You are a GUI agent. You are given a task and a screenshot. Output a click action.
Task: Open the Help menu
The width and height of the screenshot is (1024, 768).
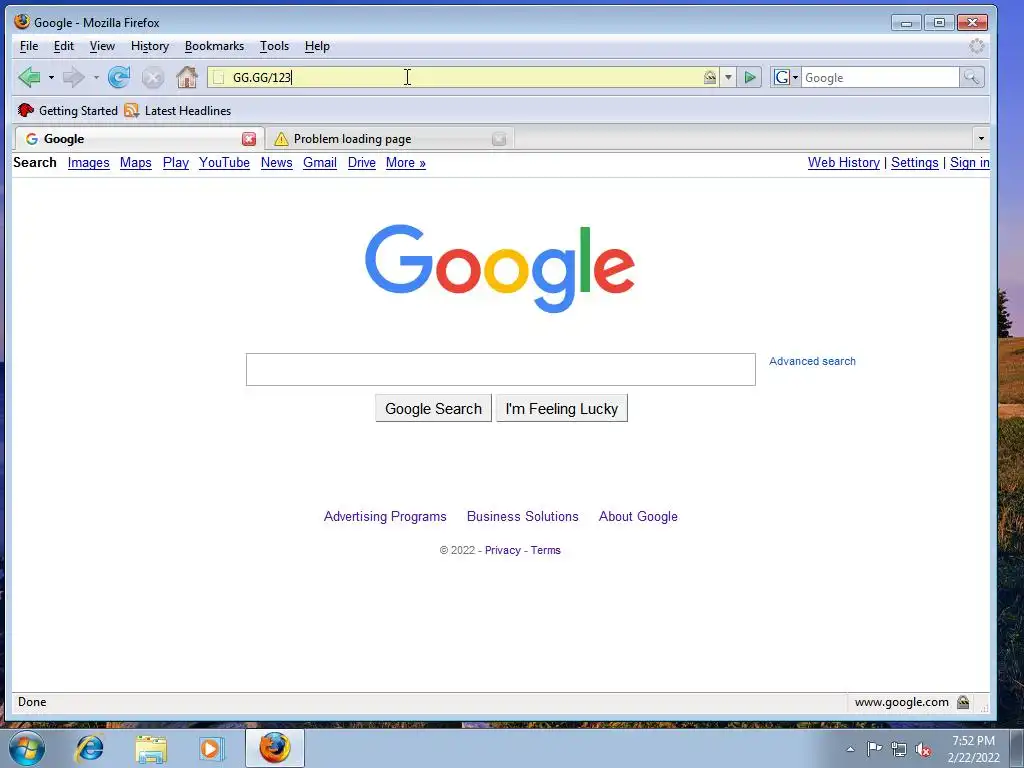pyautogui.click(x=317, y=46)
